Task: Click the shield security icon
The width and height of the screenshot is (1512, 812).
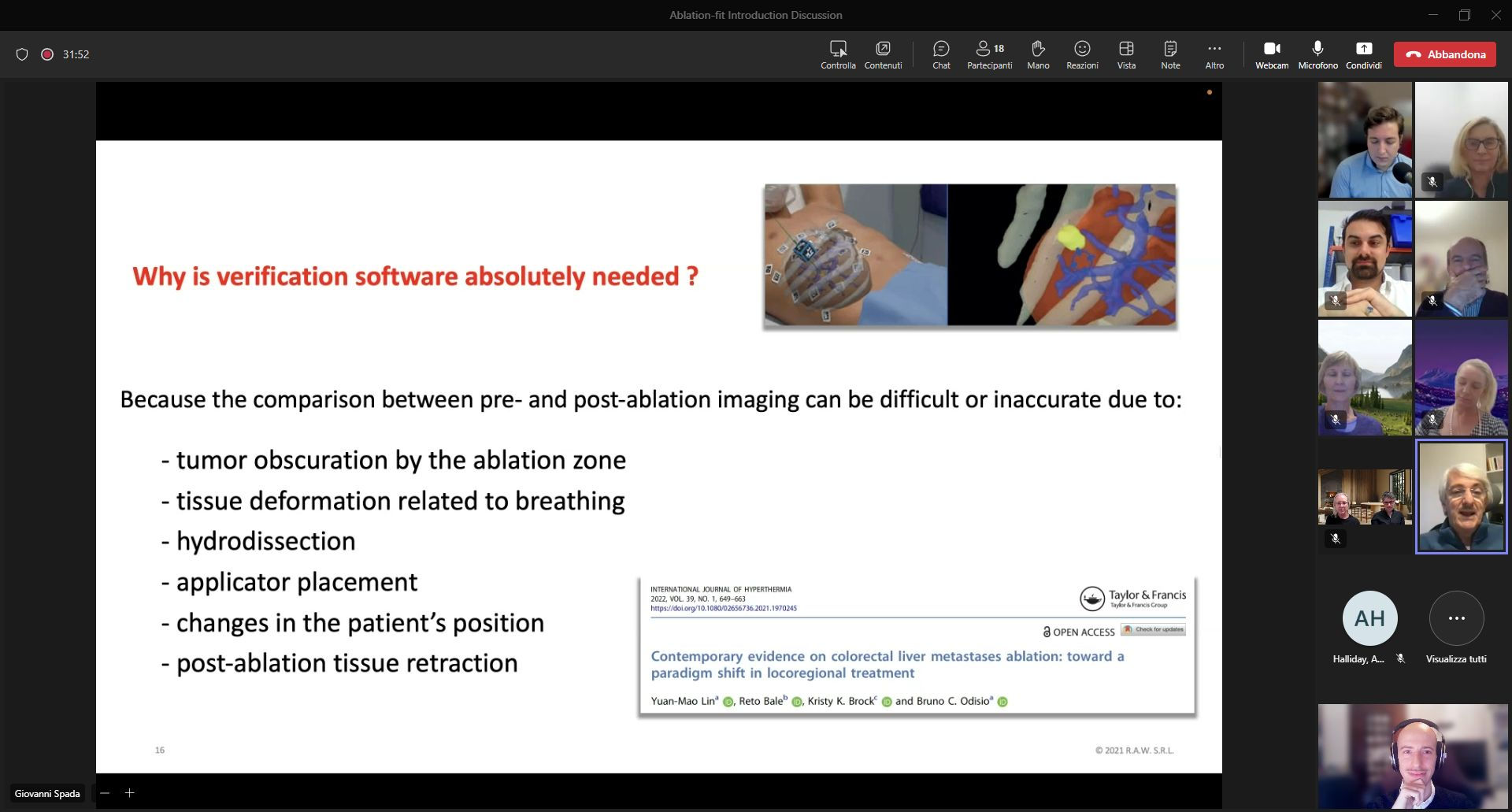Action: click(x=22, y=54)
